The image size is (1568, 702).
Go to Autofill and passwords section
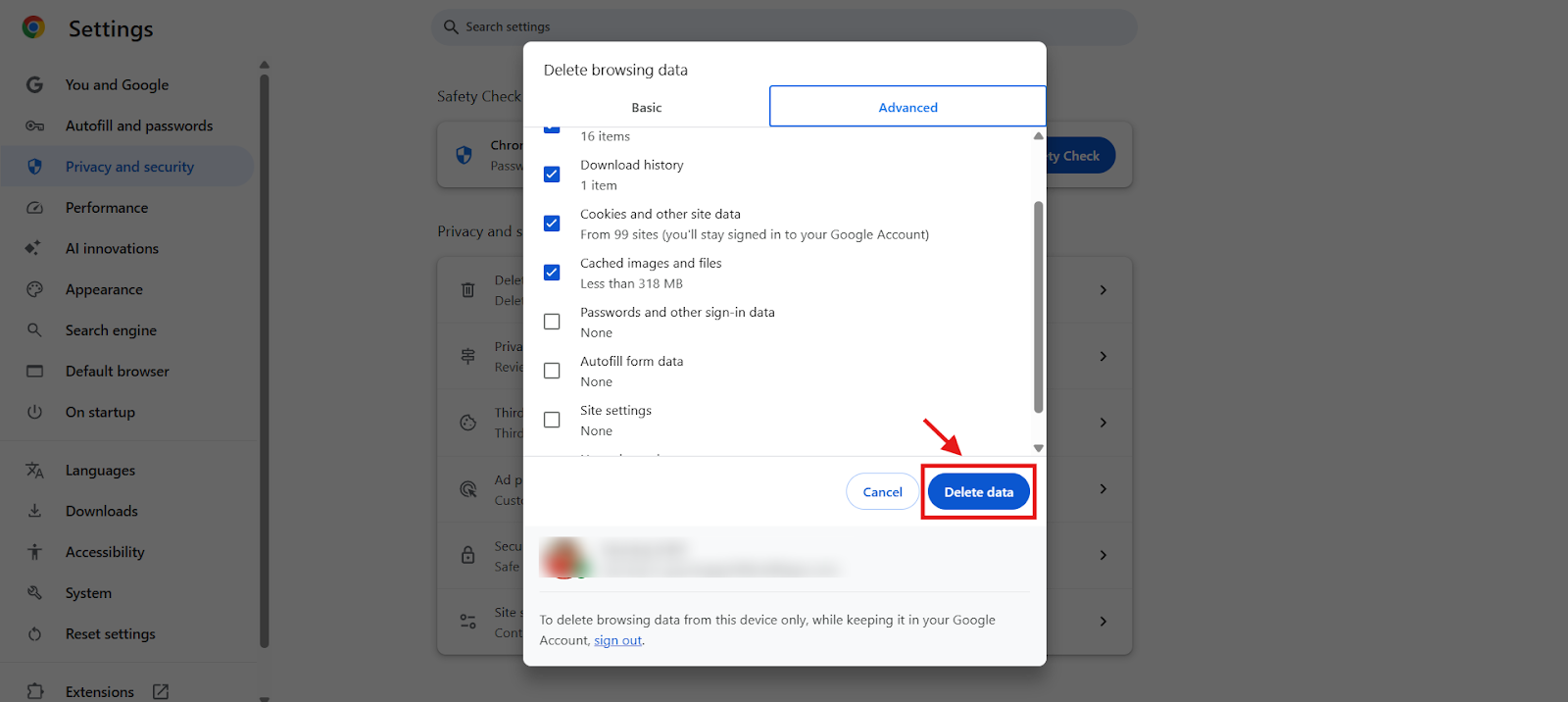(x=127, y=125)
